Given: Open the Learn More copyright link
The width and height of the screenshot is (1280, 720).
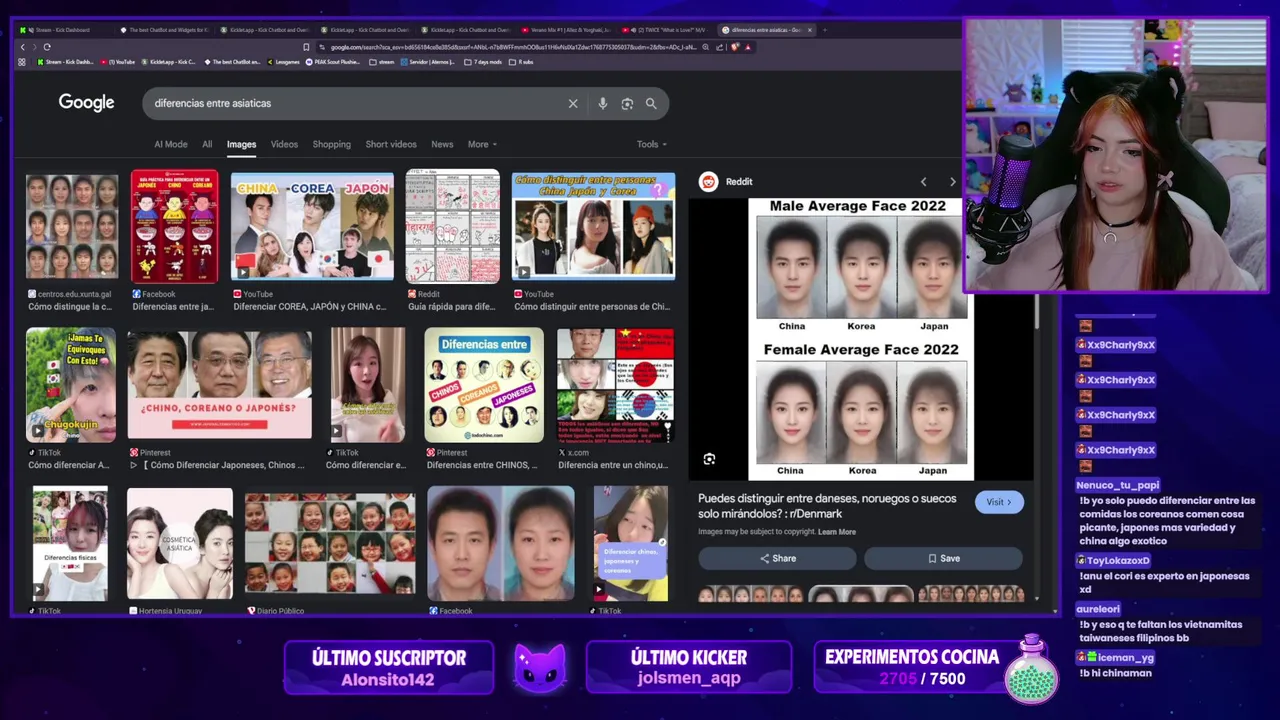Looking at the screenshot, I should (x=837, y=532).
